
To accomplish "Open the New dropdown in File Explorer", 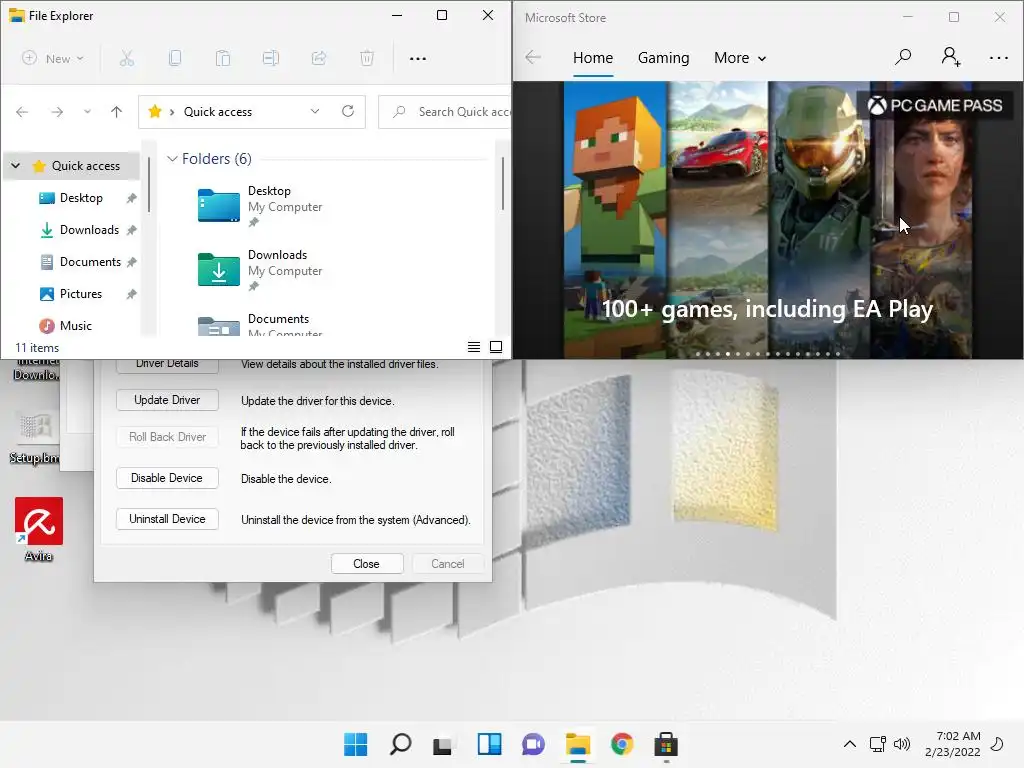I will click(53, 58).
